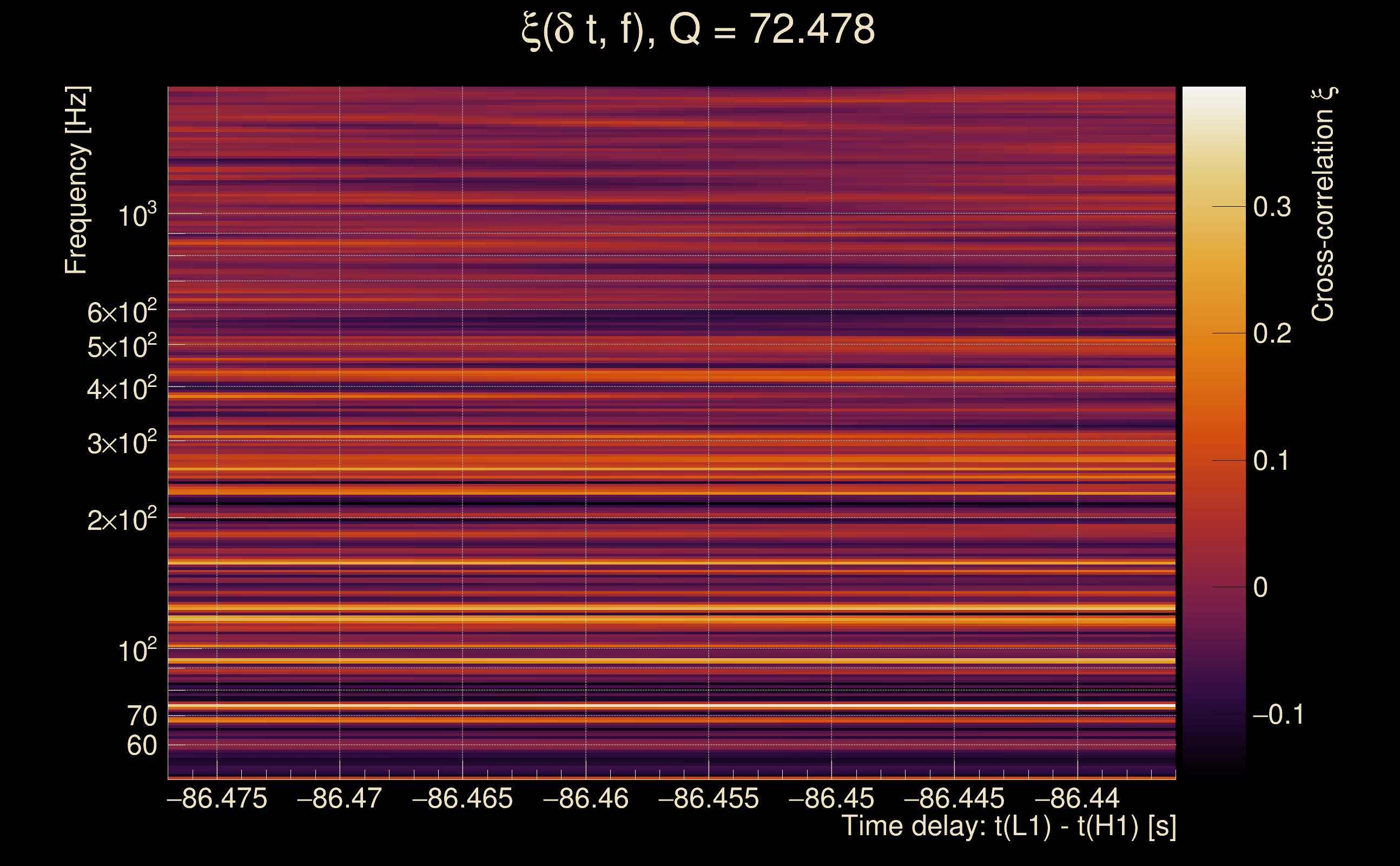Click the -86.455 x-axis tick label
The height and width of the screenshot is (866, 1400).
point(709,798)
